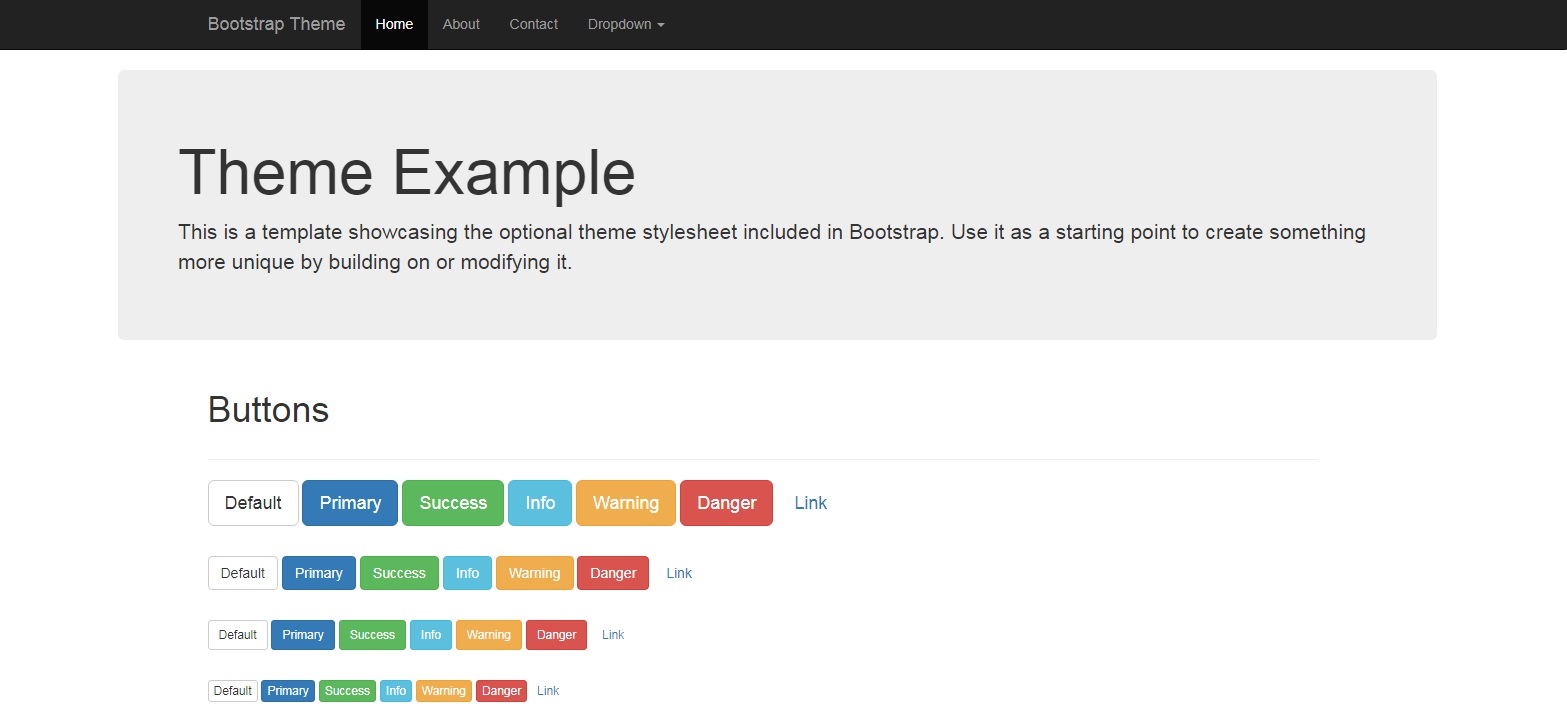The width and height of the screenshot is (1567, 725).
Task: Click the small Warning button in third row
Action: (488, 635)
